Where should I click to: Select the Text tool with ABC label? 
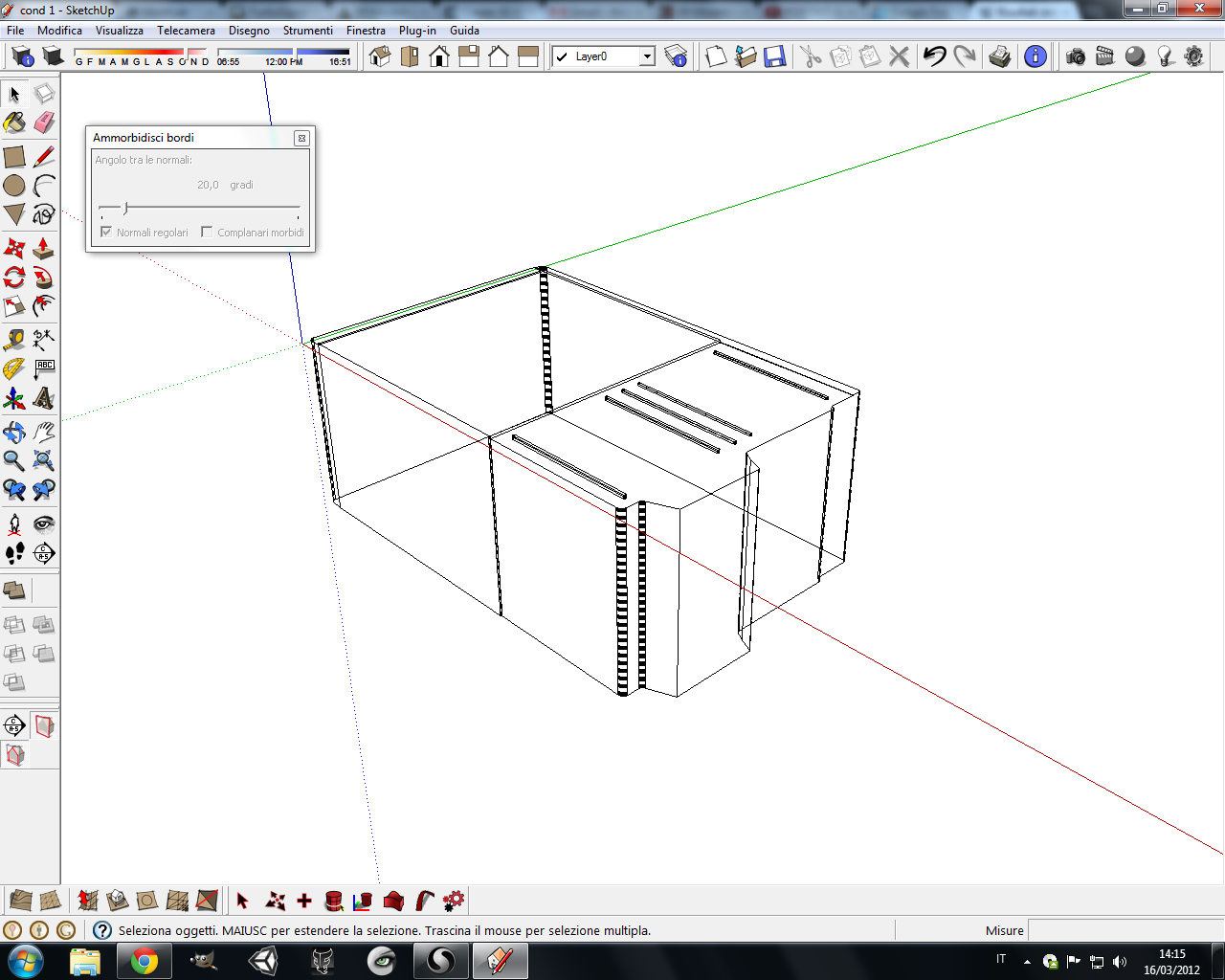coord(45,368)
